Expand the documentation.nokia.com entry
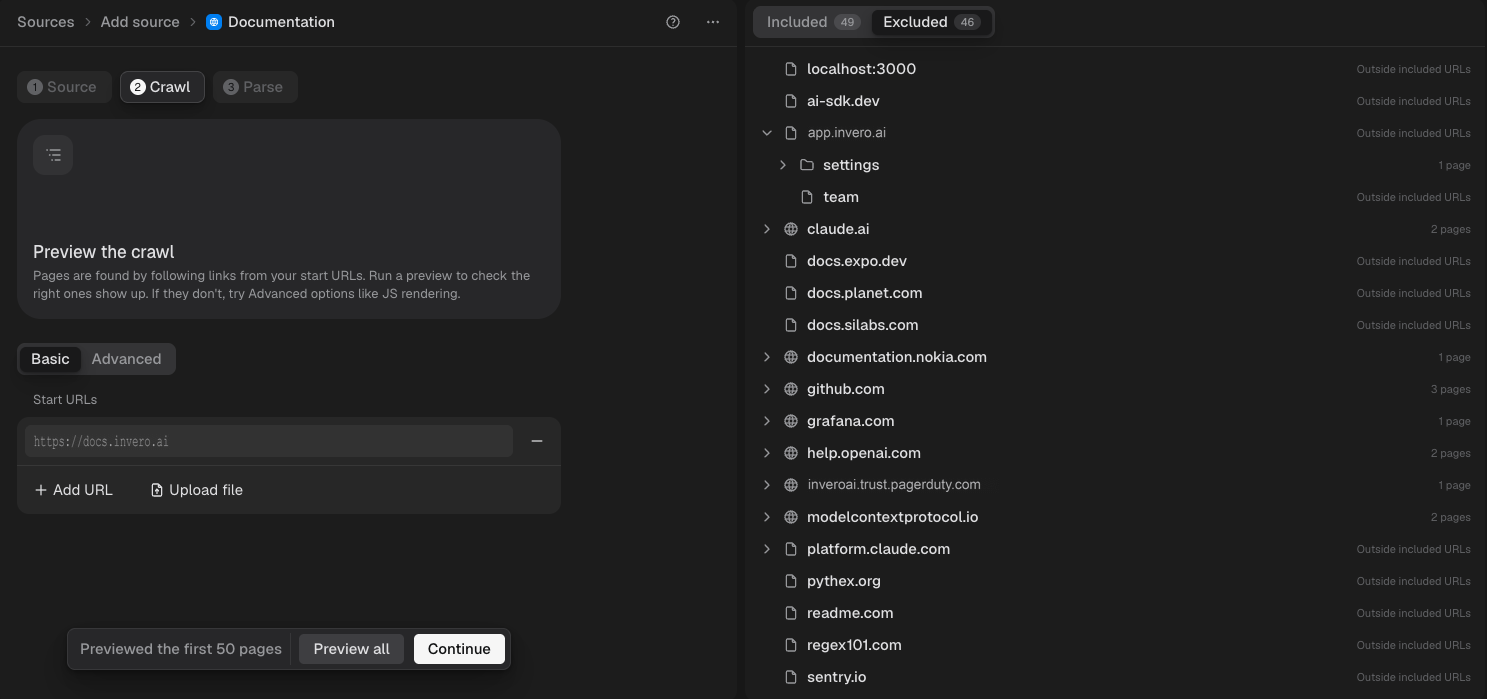Screen dimensions: 1487x699 pyautogui.click(x=767, y=357)
